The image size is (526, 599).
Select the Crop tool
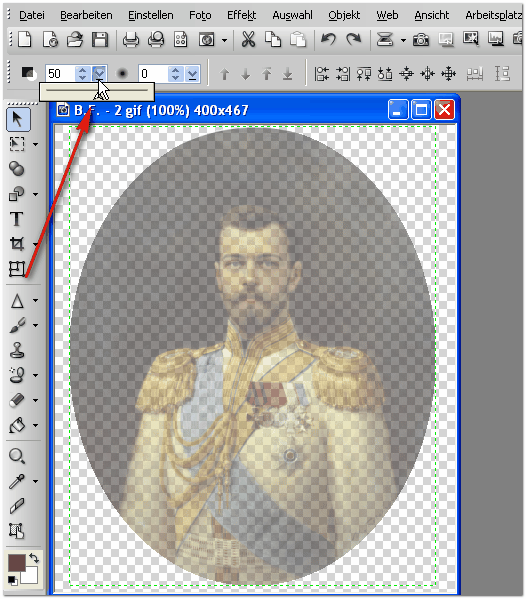(x=16, y=244)
